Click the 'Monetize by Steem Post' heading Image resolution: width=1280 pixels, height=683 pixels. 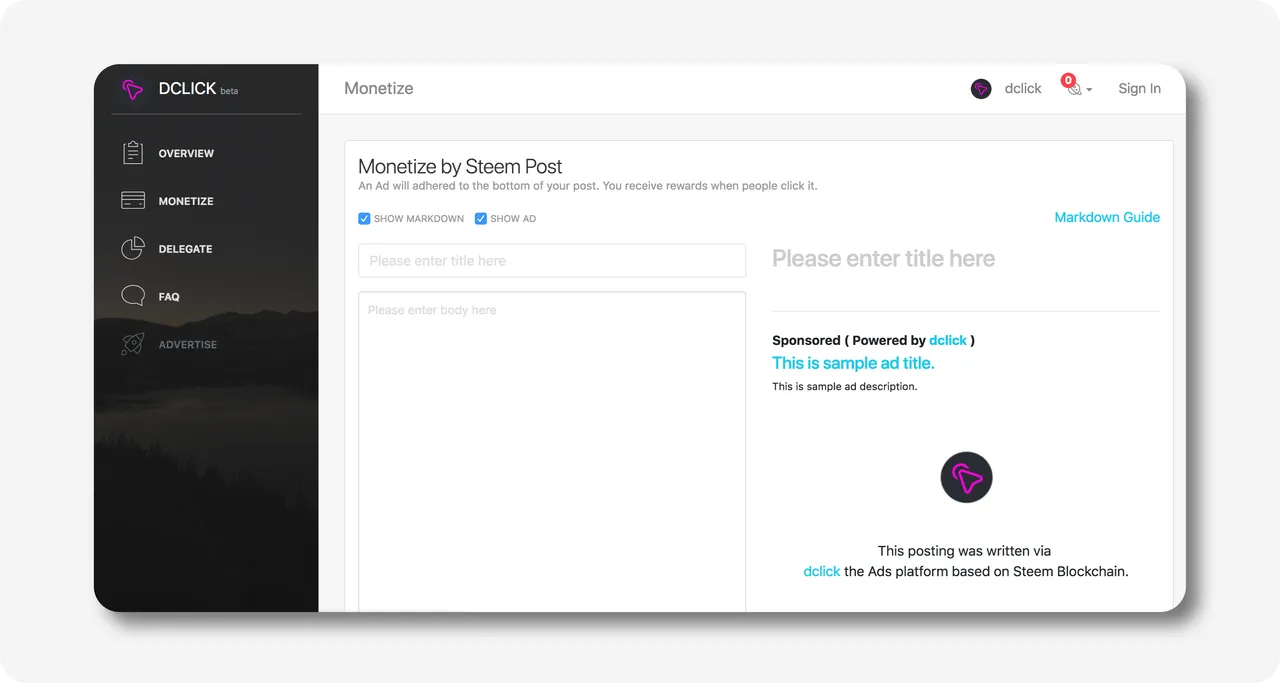click(460, 166)
